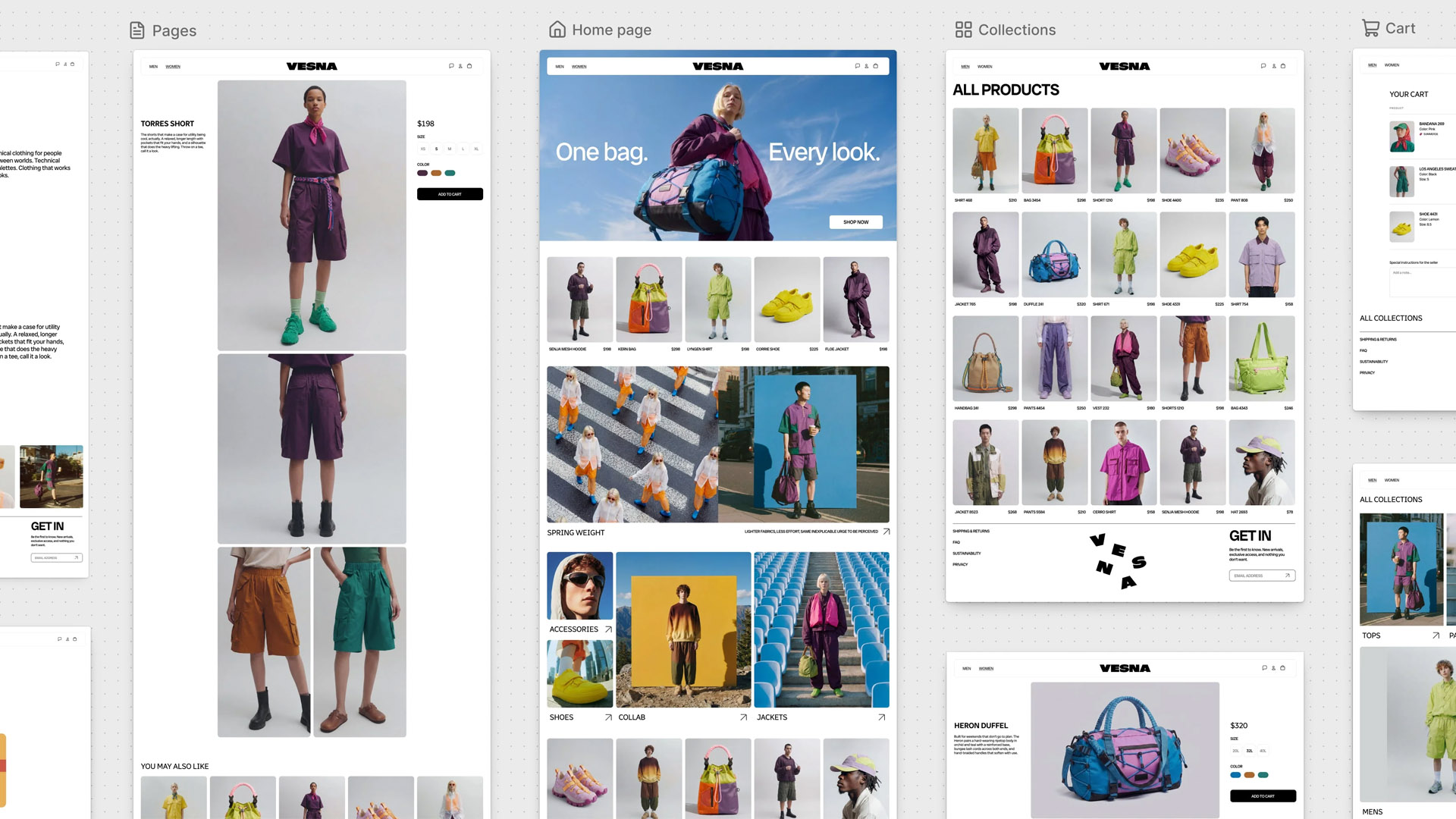The height and width of the screenshot is (819, 1456).
Task: Choose blue color swatch for Heron Duffel
Action: (1235, 775)
